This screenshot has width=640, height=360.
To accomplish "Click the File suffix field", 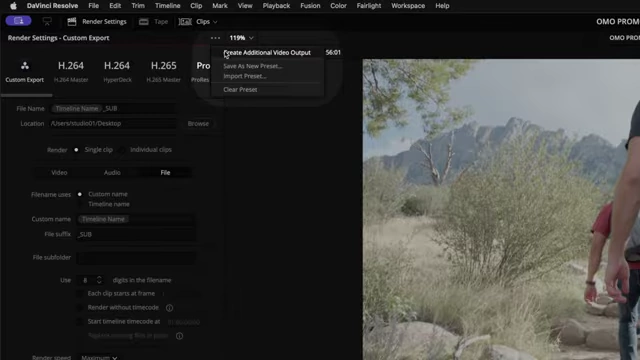I will point(136,234).
